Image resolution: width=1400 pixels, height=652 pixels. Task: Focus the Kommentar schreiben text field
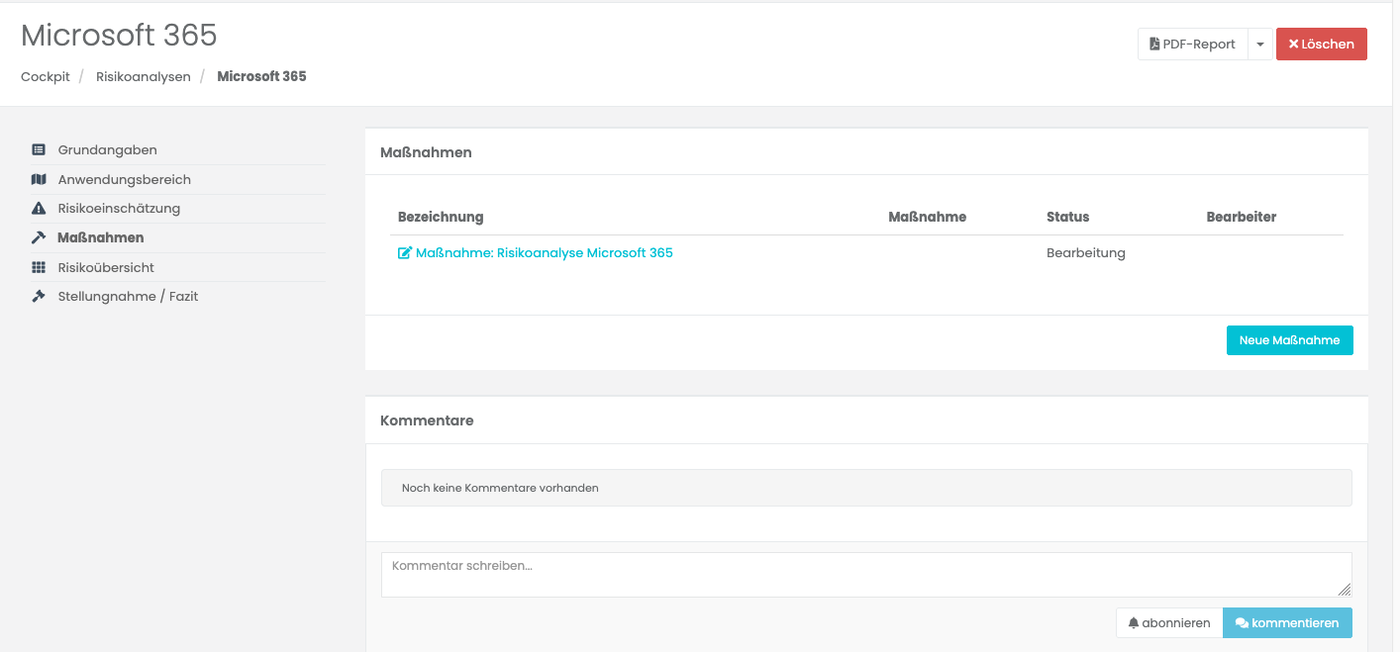[x=866, y=575]
